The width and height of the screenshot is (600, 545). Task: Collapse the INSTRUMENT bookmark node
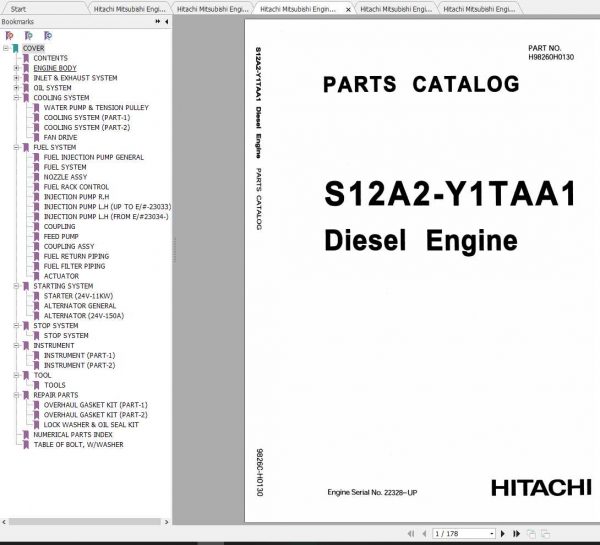point(16,346)
